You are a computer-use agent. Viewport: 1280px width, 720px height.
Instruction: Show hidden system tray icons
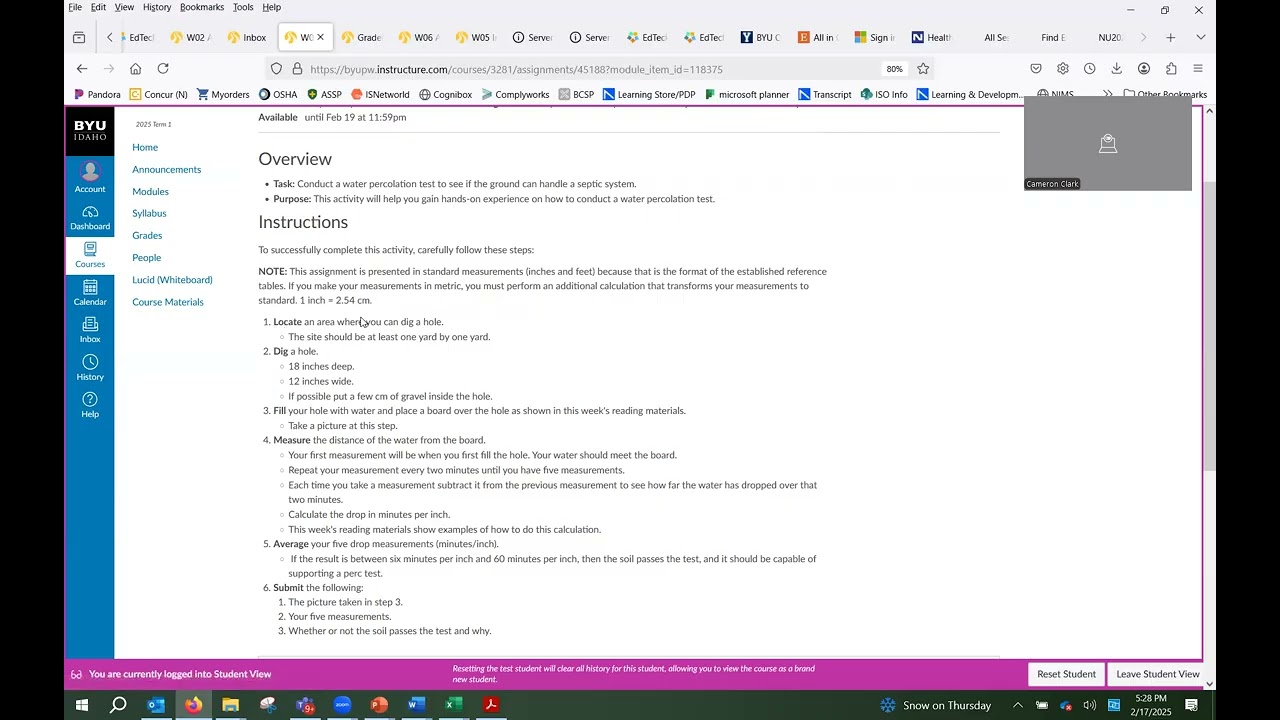pos(1018,705)
